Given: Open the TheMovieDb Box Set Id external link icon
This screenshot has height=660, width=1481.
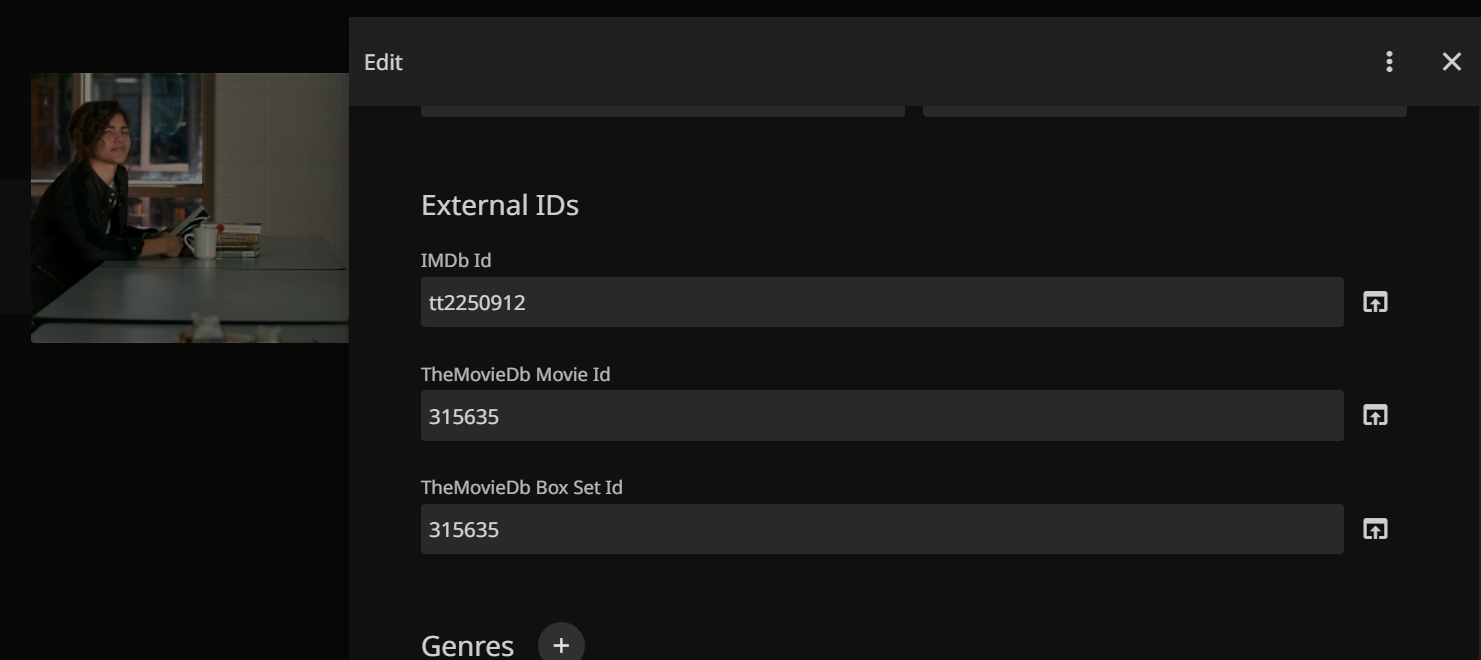Looking at the screenshot, I should (1375, 529).
